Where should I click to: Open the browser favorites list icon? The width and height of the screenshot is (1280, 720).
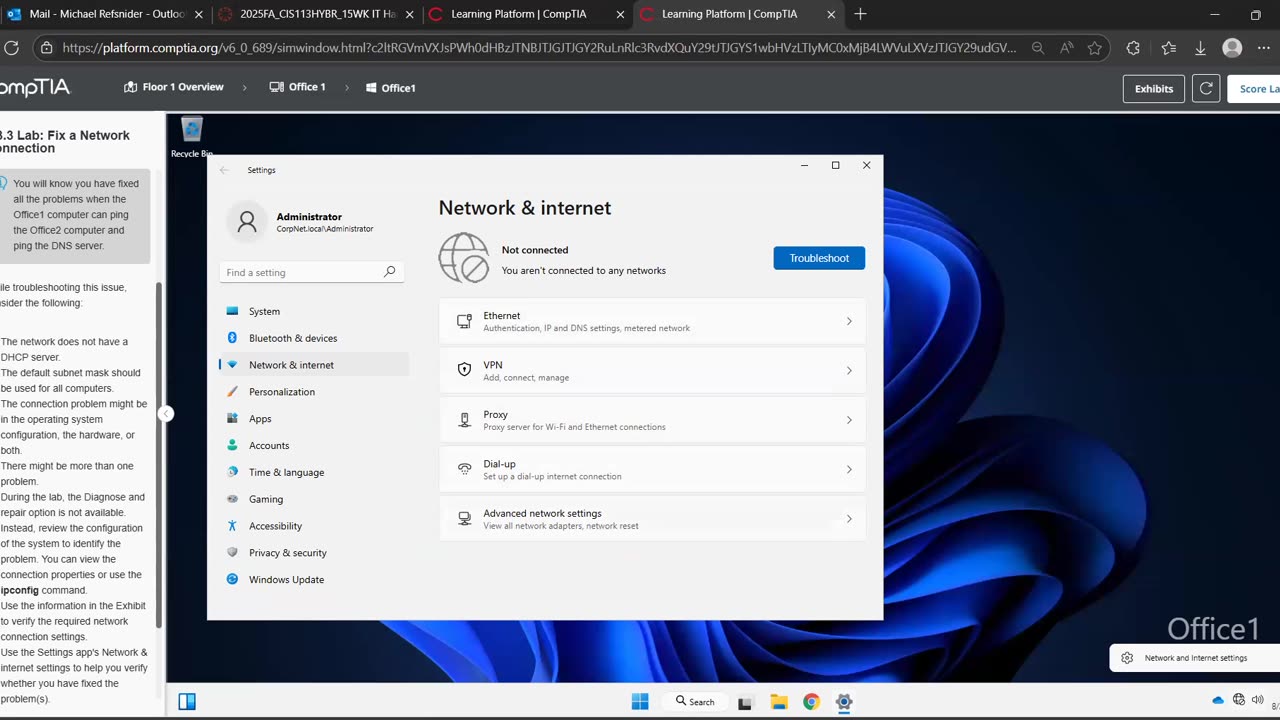tap(1169, 48)
